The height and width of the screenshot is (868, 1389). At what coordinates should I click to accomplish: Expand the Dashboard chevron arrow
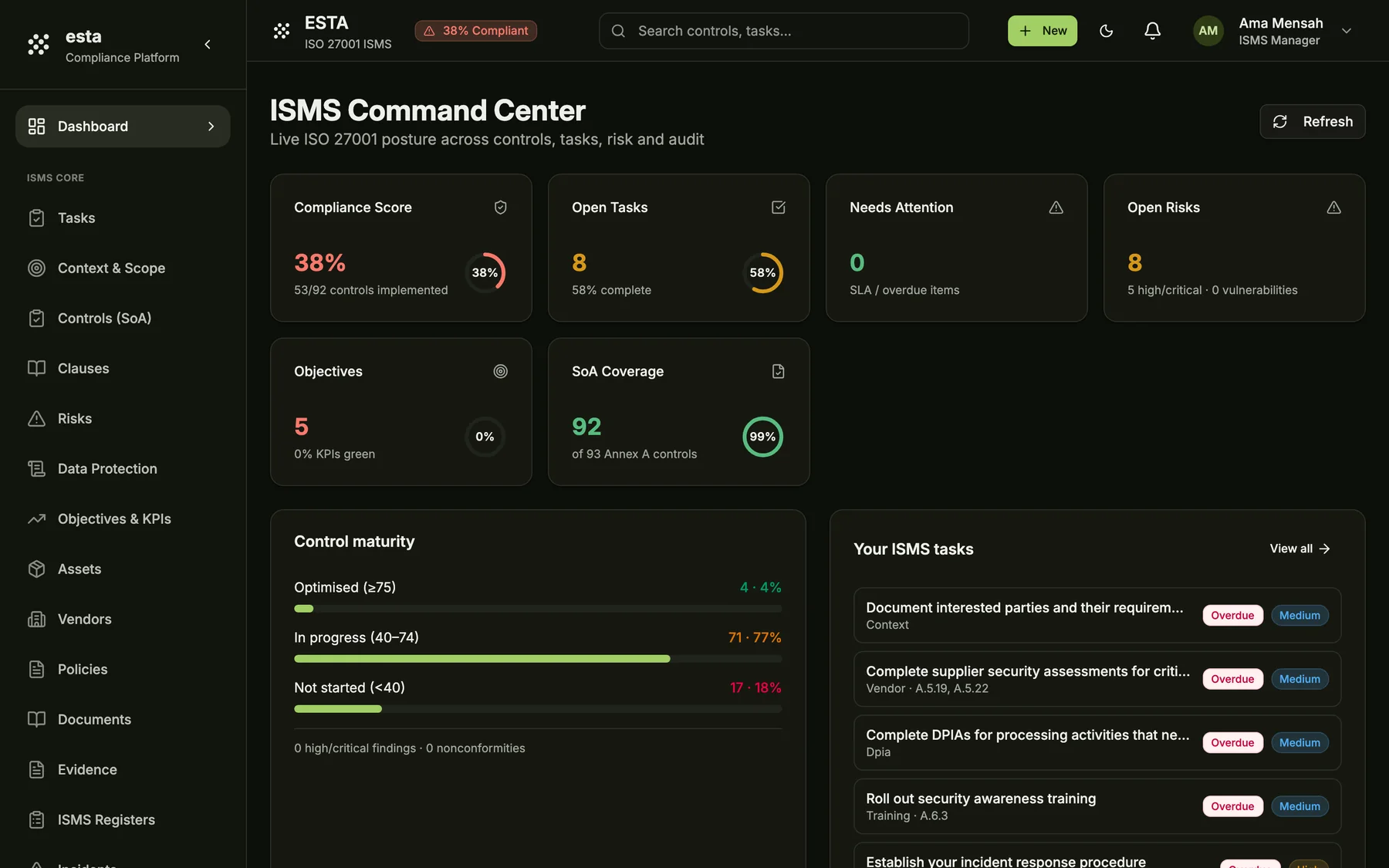point(211,127)
